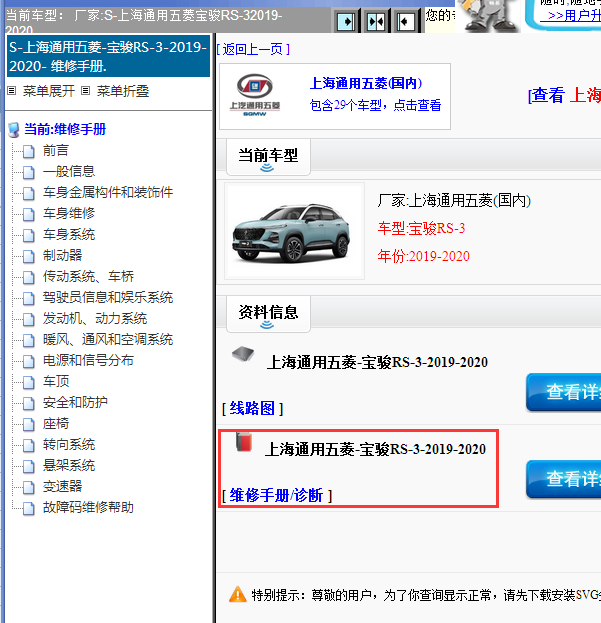Click the page icon next to 变速器
Viewport: 601px width, 623px height.
click(28, 488)
